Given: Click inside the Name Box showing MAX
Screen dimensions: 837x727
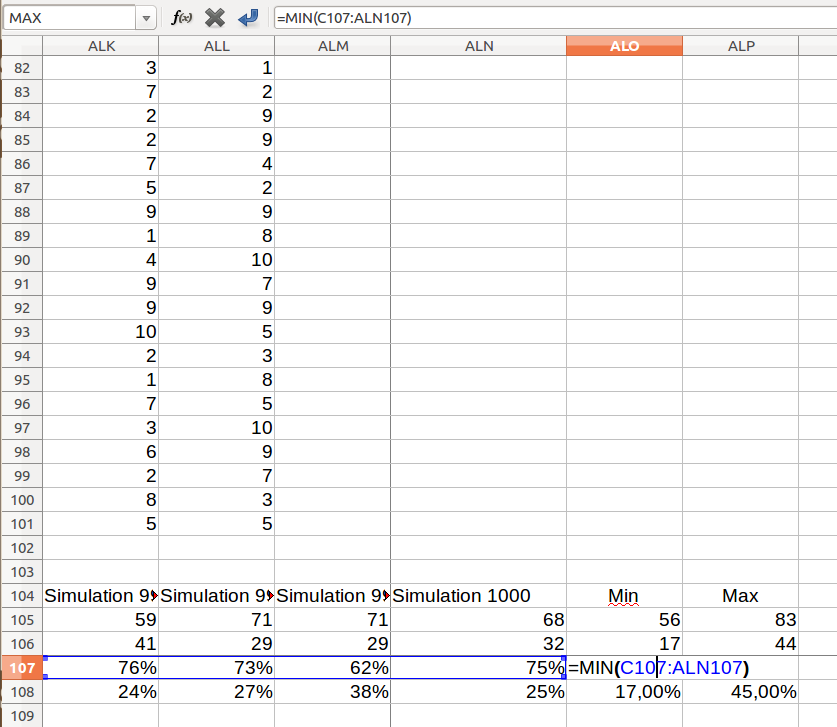Looking at the screenshot, I should 68,18.
